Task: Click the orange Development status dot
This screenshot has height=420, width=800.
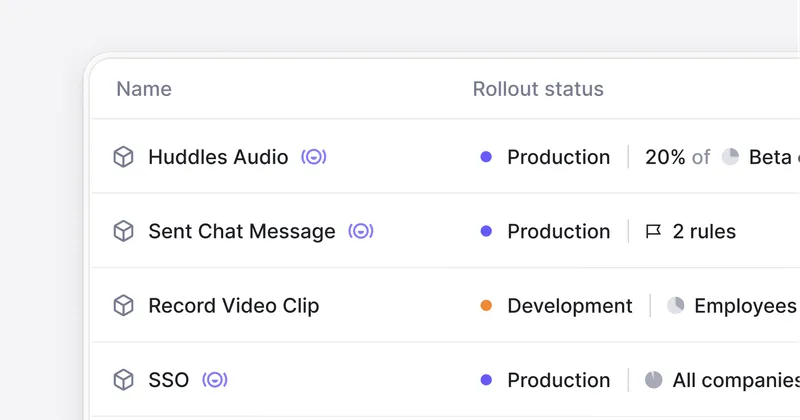Action: (x=486, y=306)
